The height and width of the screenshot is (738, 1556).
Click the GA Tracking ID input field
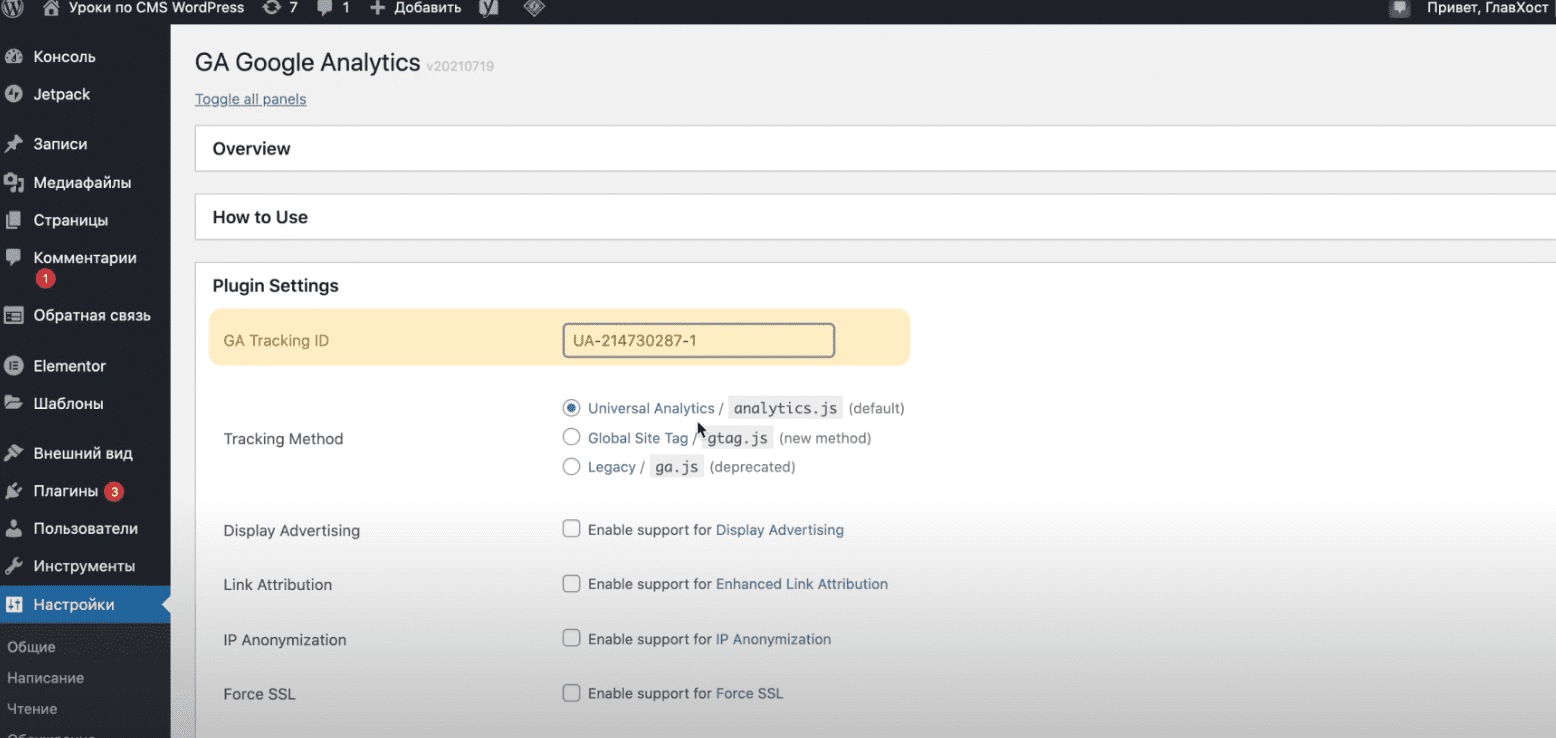pos(698,340)
